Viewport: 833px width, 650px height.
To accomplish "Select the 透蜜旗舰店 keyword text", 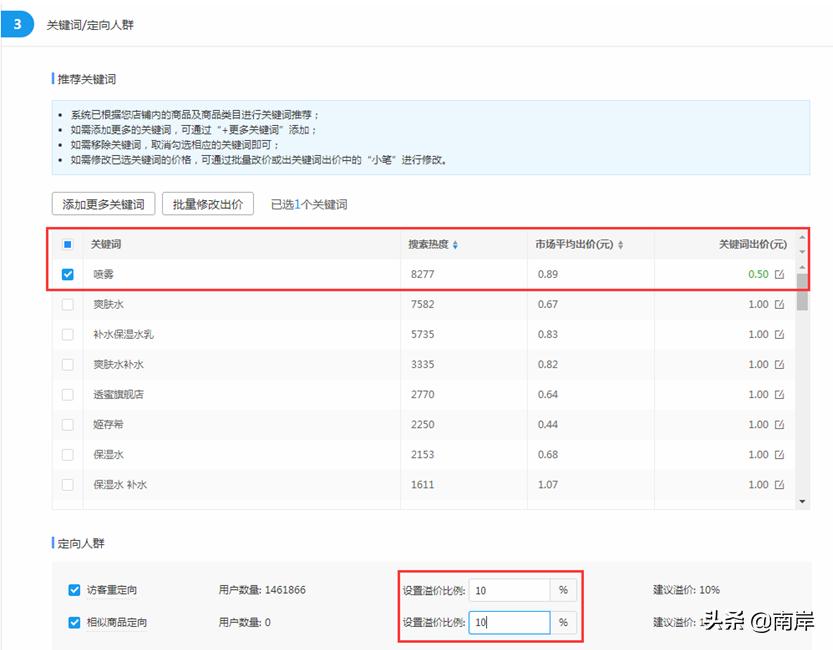I will pyautogui.click(x=118, y=395).
